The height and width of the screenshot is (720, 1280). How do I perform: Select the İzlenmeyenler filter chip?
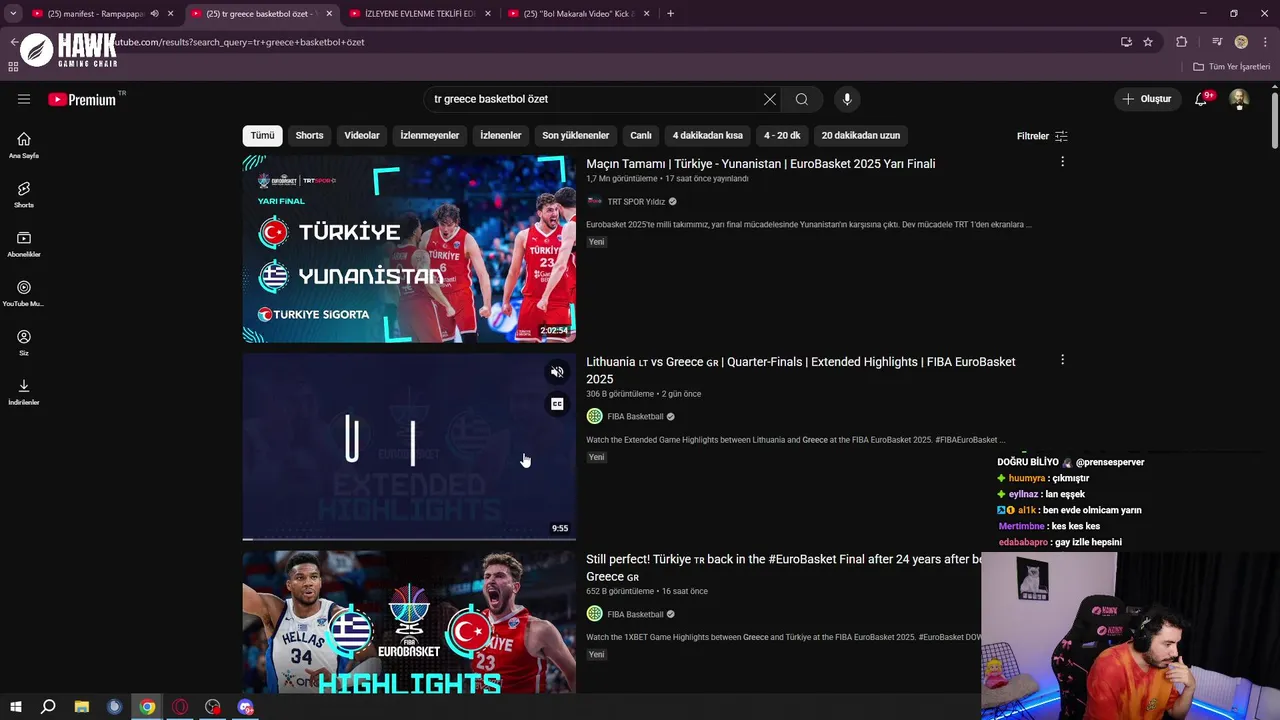click(x=429, y=136)
